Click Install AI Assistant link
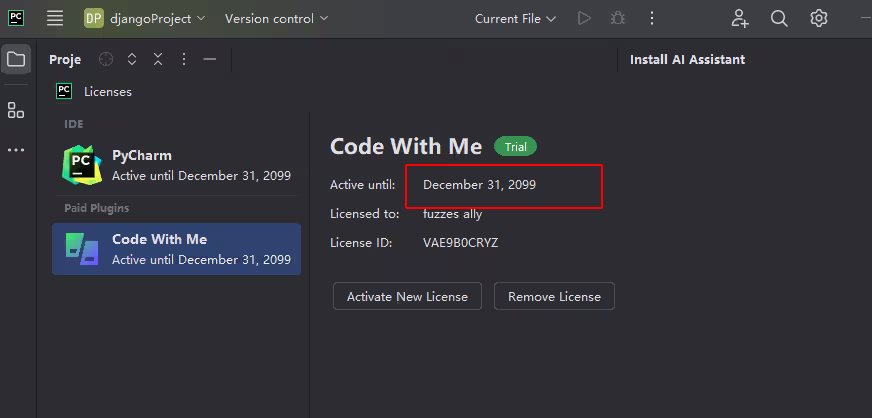This screenshot has height=418, width=872. click(x=687, y=59)
